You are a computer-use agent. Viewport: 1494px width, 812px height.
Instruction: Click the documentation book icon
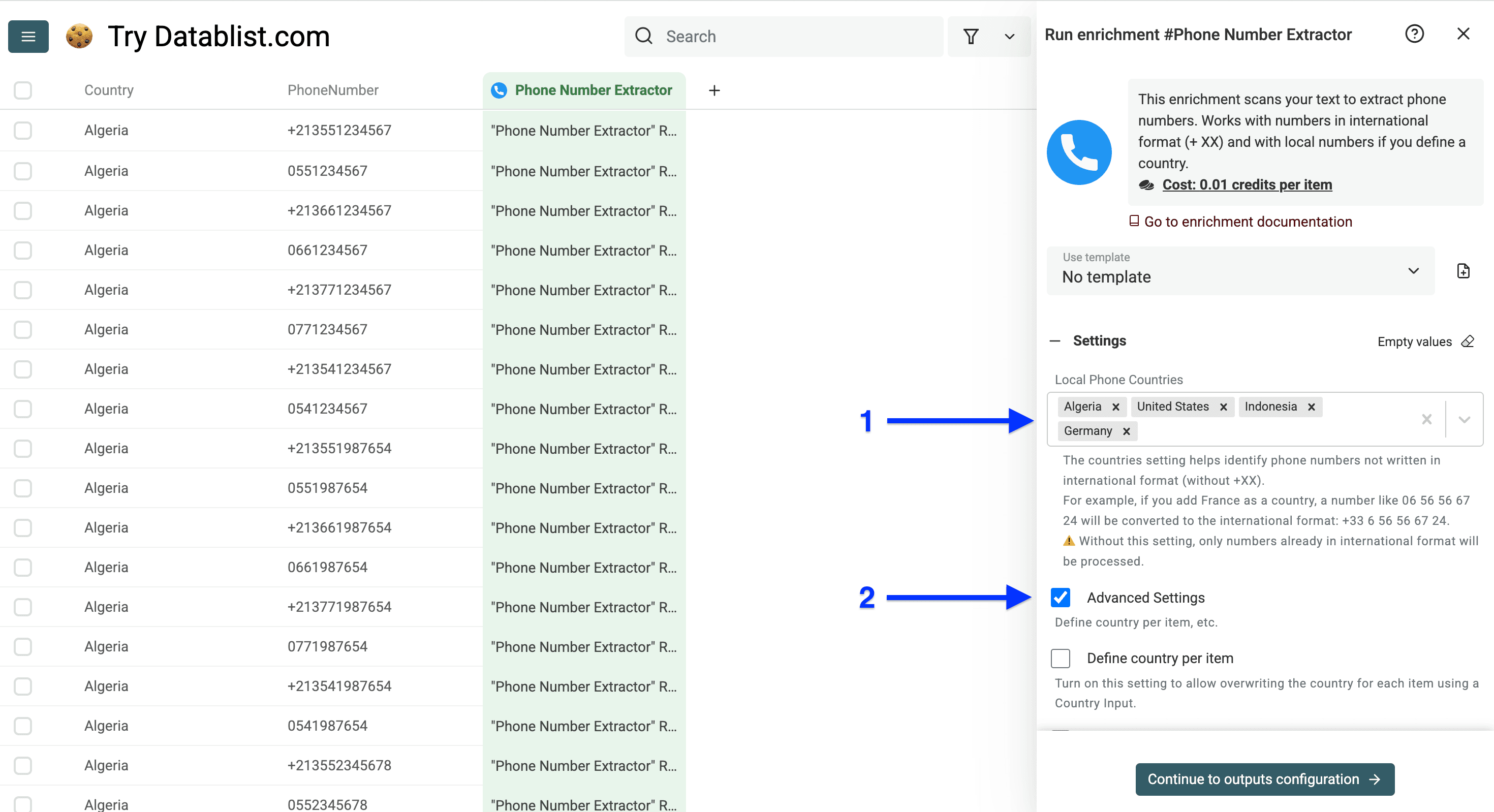(1134, 221)
